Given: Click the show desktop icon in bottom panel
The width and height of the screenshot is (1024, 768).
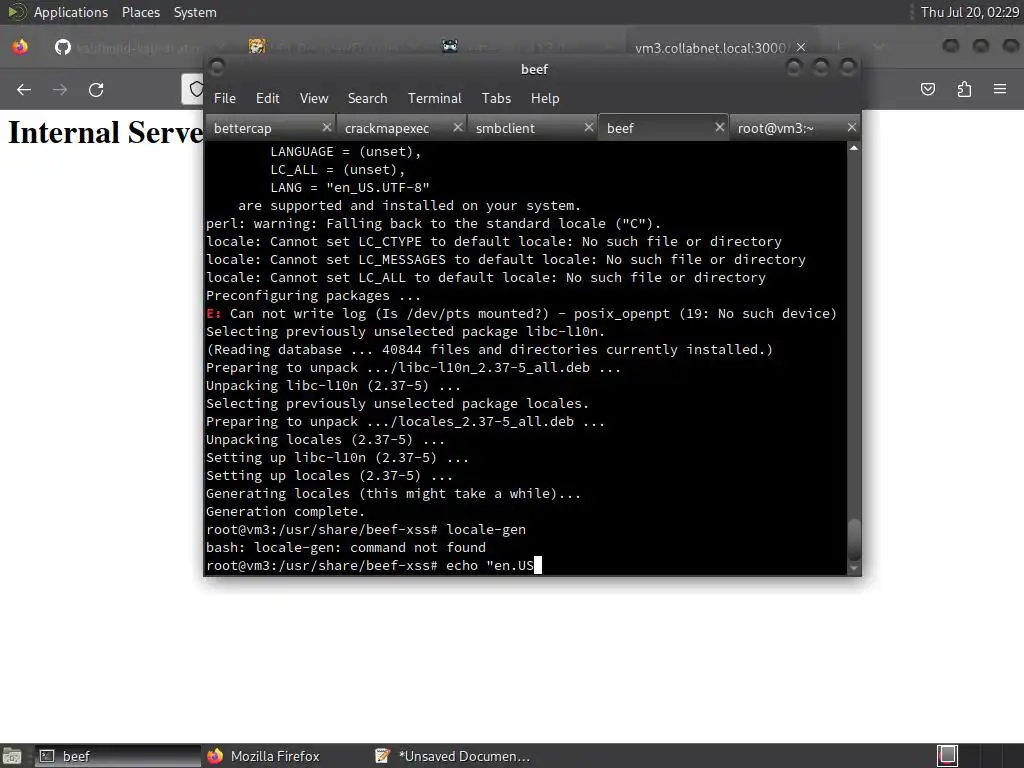Looking at the screenshot, I should point(12,756).
